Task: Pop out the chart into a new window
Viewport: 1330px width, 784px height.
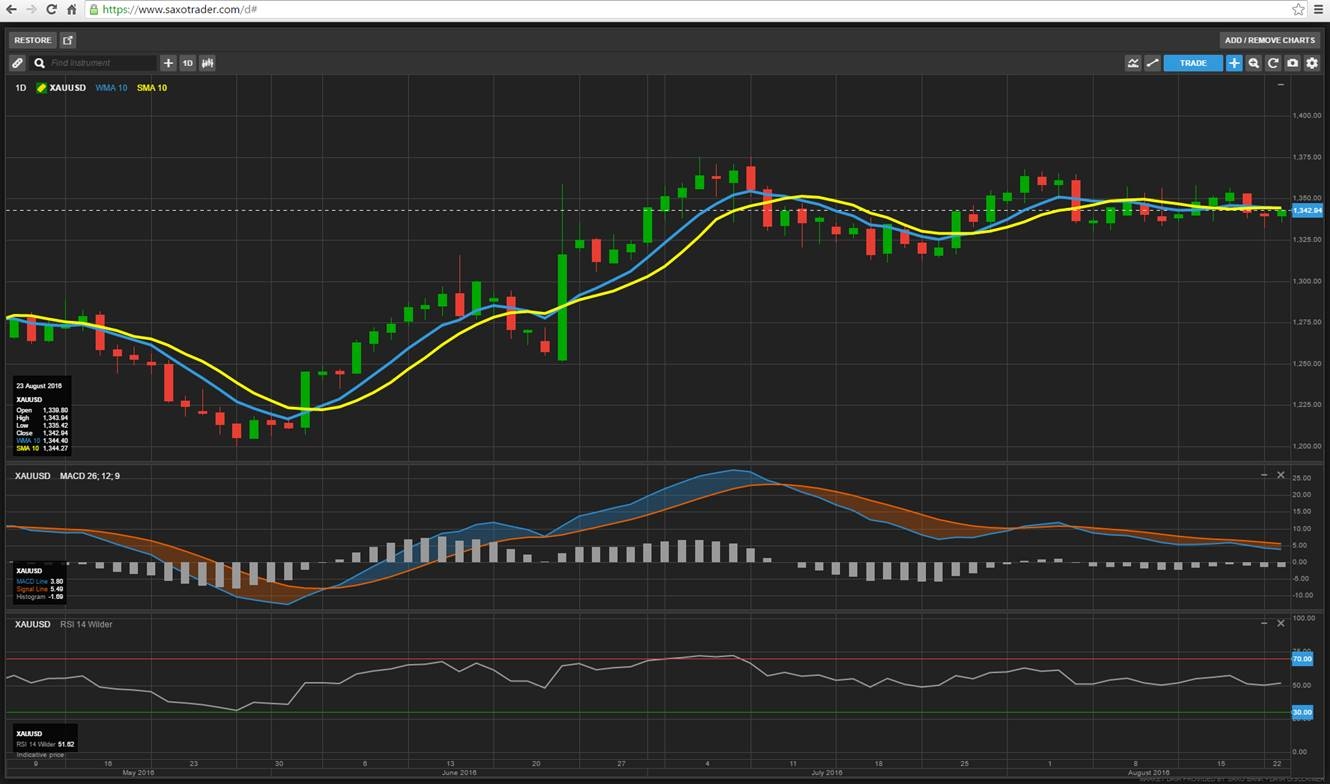Action: pos(68,40)
